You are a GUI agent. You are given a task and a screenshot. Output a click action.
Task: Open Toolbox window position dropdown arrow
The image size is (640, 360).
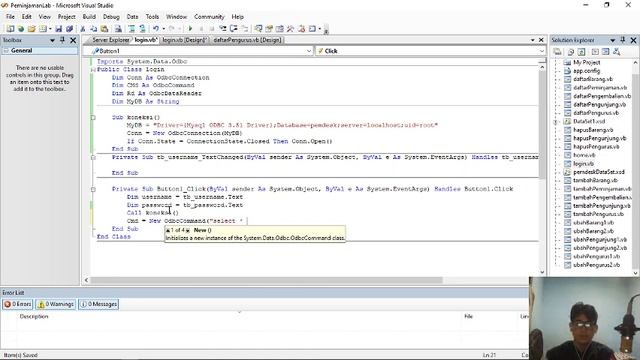52,40
